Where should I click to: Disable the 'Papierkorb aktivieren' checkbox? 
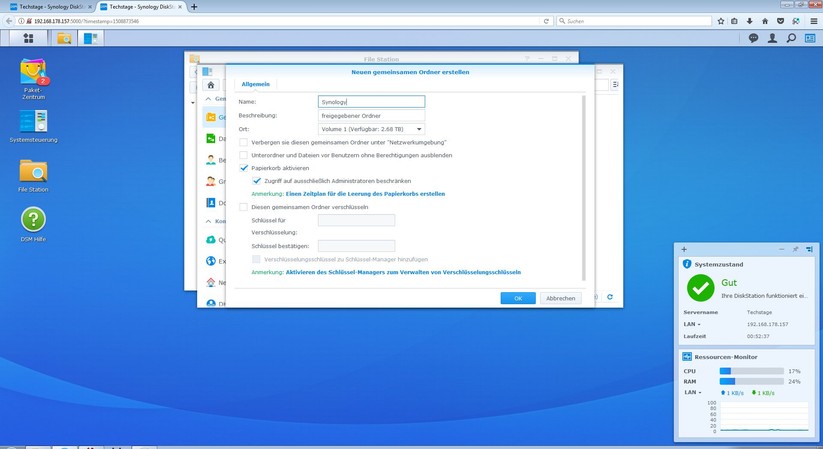pyautogui.click(x=244, y=168)
